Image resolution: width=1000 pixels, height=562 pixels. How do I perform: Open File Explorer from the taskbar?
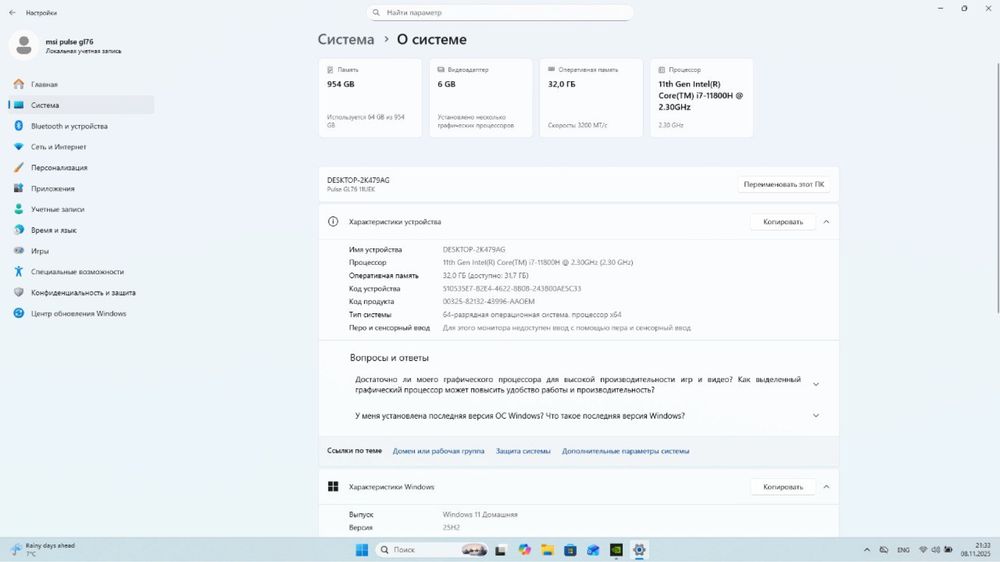[x=547, y=550]
